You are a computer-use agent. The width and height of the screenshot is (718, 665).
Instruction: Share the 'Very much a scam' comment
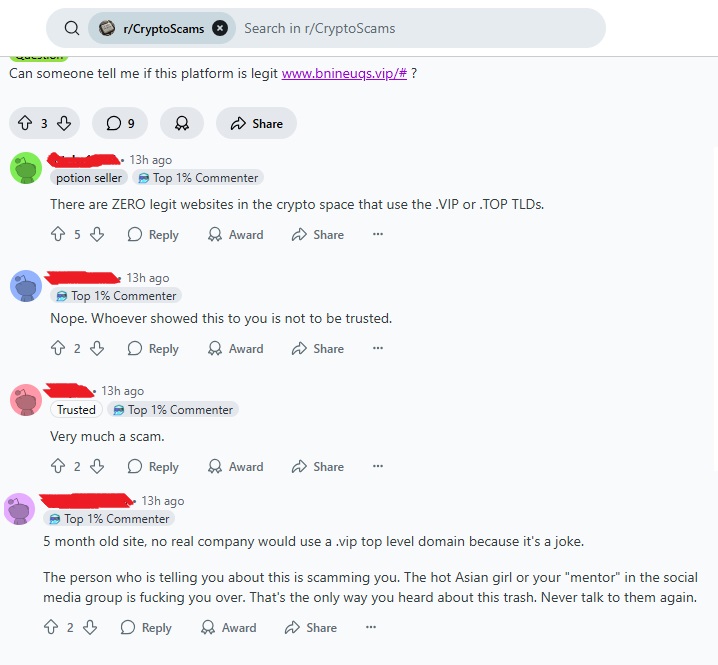[x=318, y=467]
